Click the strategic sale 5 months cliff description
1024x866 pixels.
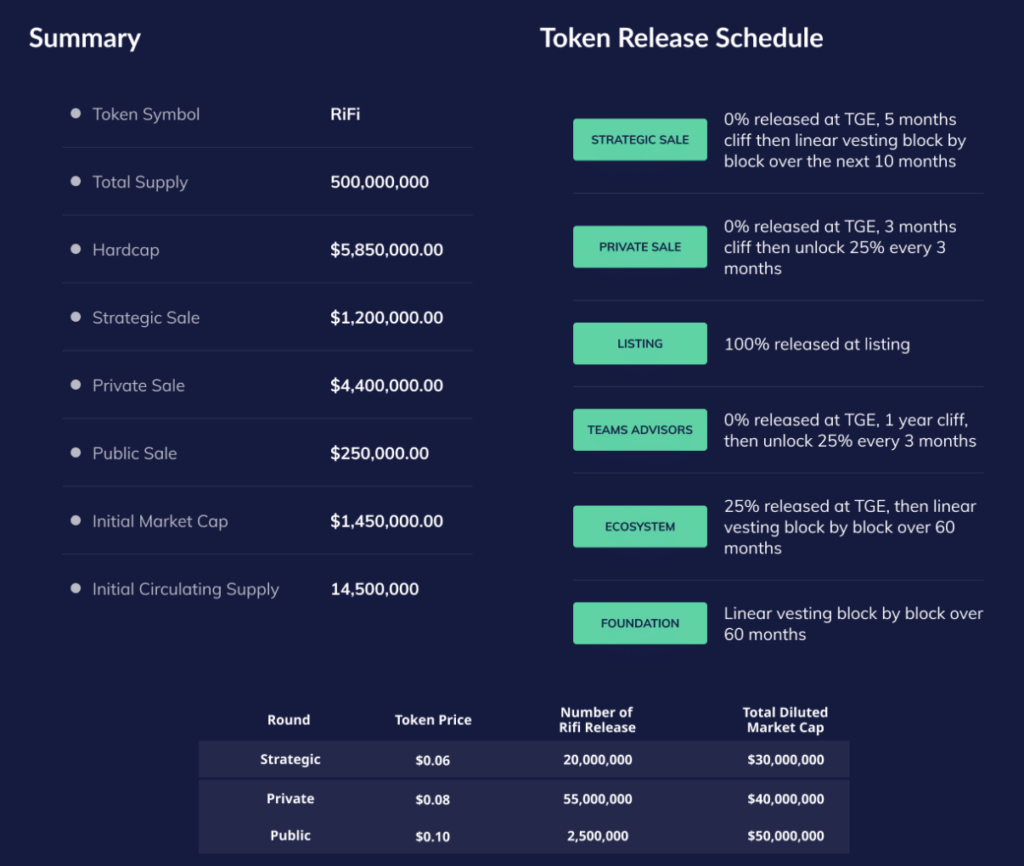coord(844,140)
